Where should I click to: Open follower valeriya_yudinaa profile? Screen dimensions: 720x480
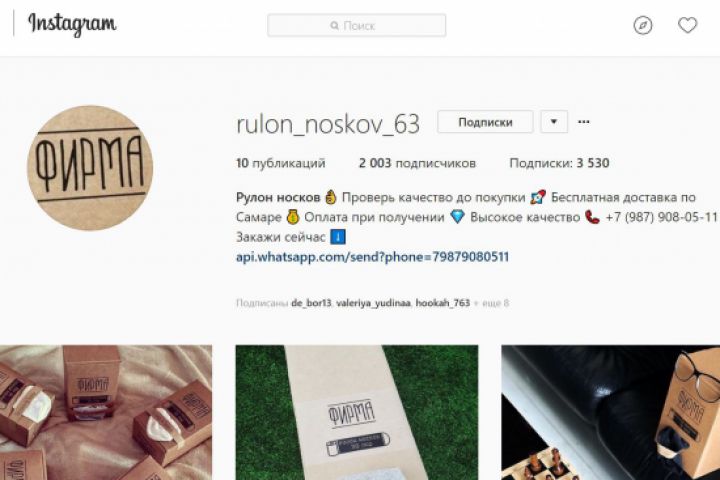click(373, 303)
